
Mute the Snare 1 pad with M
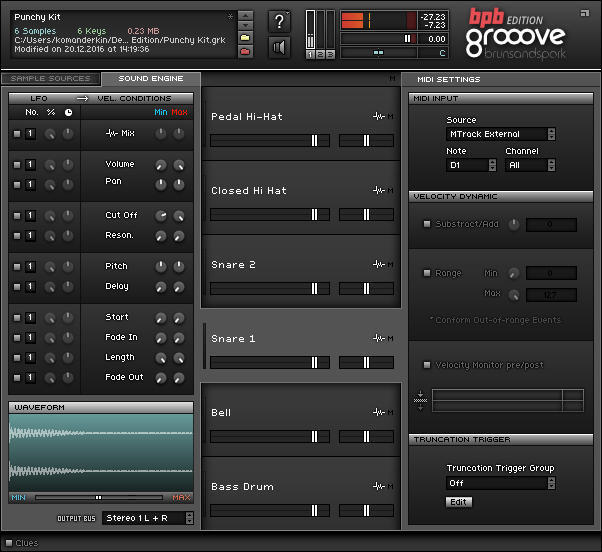click(x=390, y=338)
